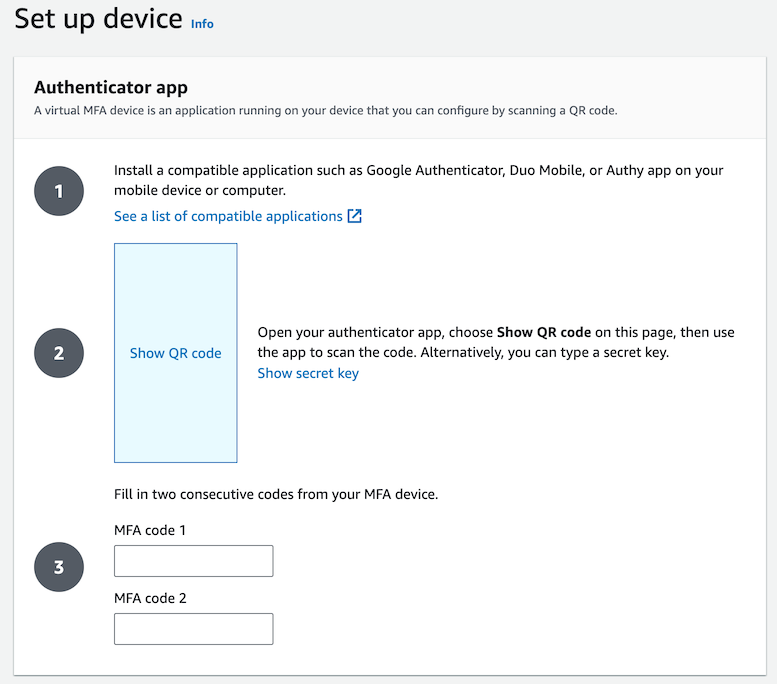Open the list of compatible applications link
Viewport: 777px width, 684px height.
tap(228, 216)
